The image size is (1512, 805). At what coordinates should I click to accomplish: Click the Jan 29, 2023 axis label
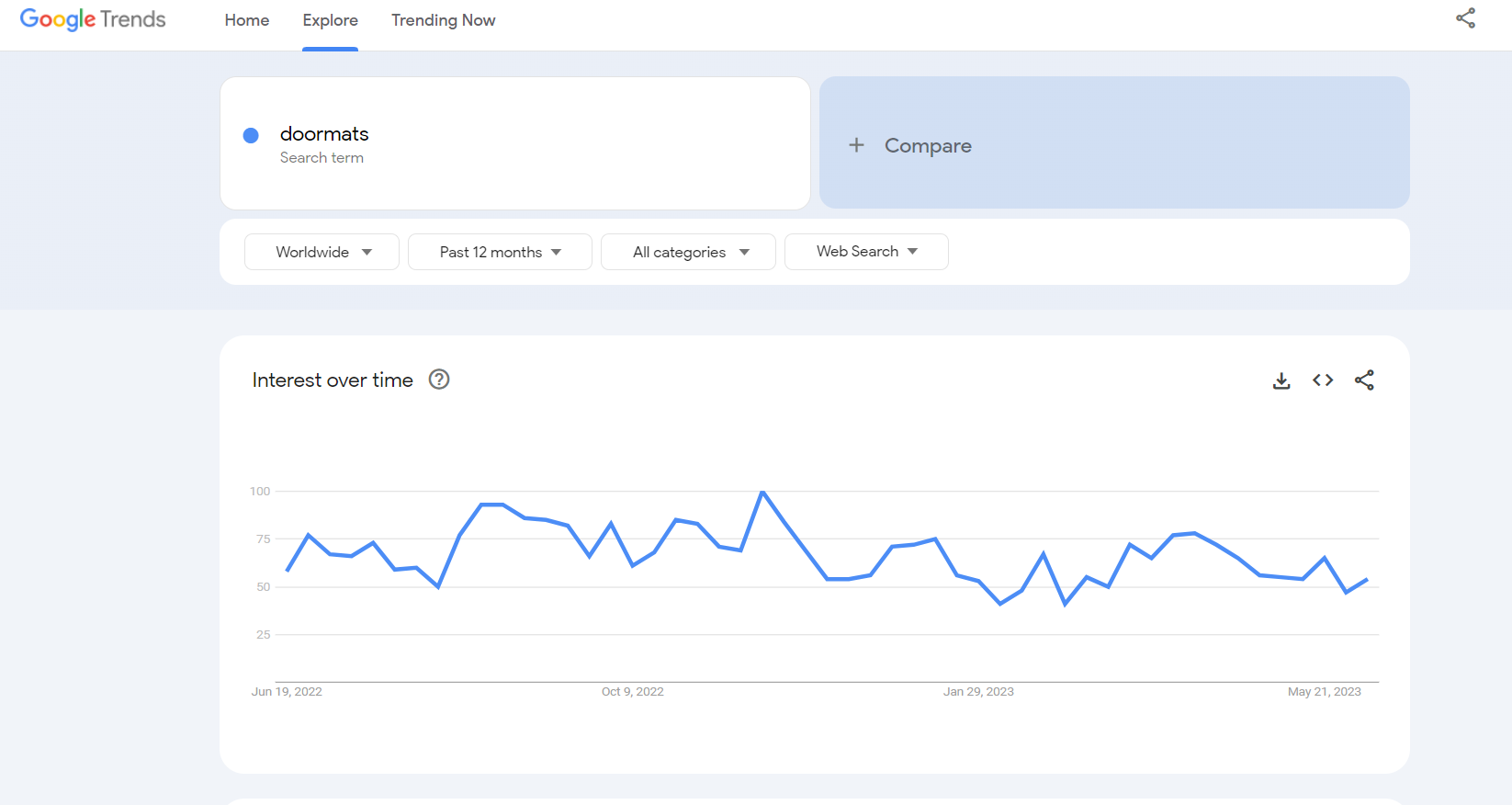coord(978,692)
